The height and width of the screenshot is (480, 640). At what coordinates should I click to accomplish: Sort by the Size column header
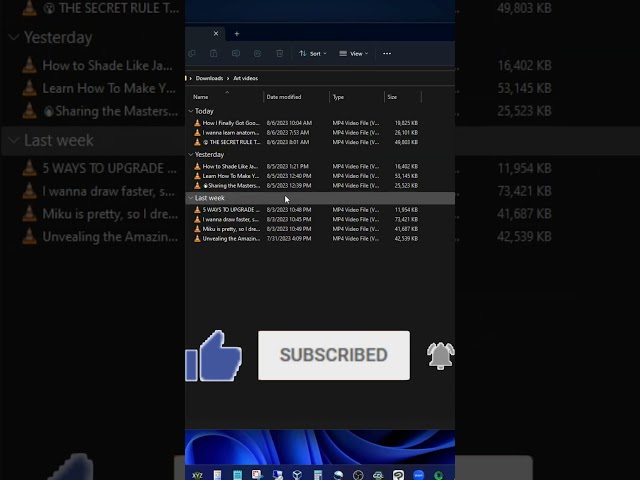392,97
